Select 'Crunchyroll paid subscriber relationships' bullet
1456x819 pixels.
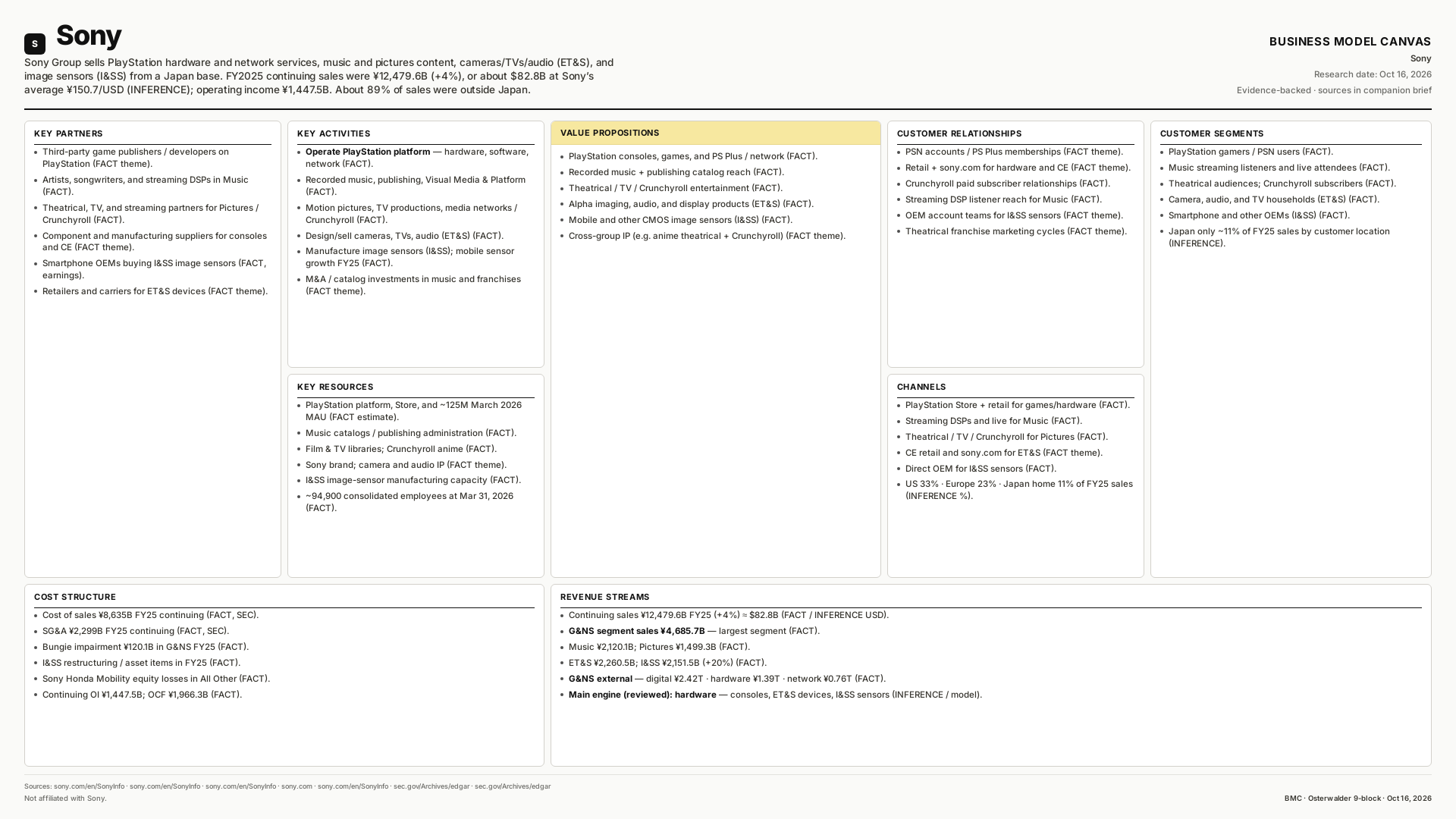point(1008,184)
